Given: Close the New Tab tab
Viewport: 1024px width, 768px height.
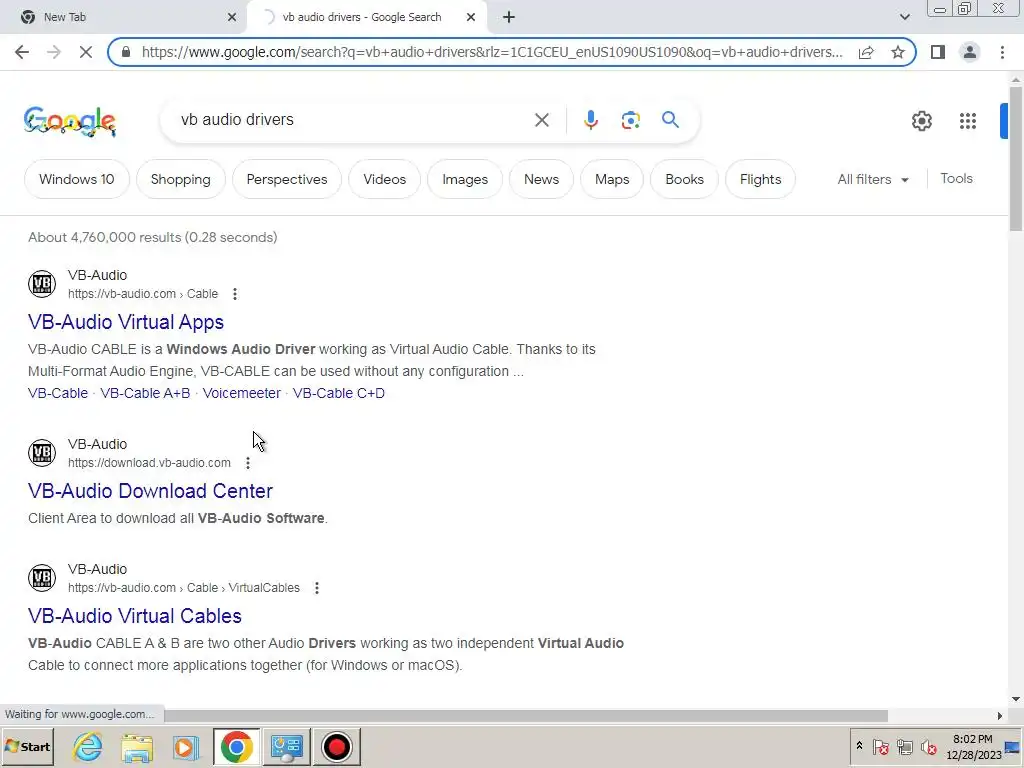Looking at the screenshot, I should pos(232,17).
